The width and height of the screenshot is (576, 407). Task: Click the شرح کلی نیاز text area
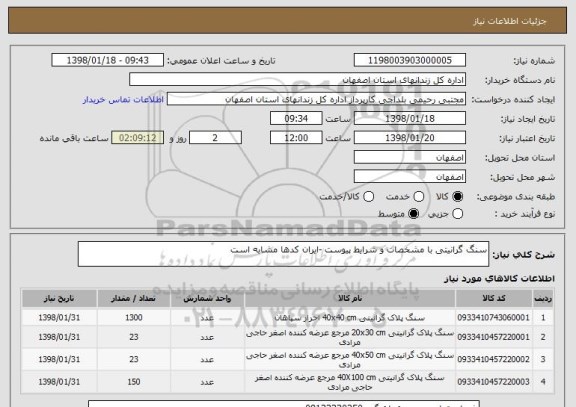[283, 254]
